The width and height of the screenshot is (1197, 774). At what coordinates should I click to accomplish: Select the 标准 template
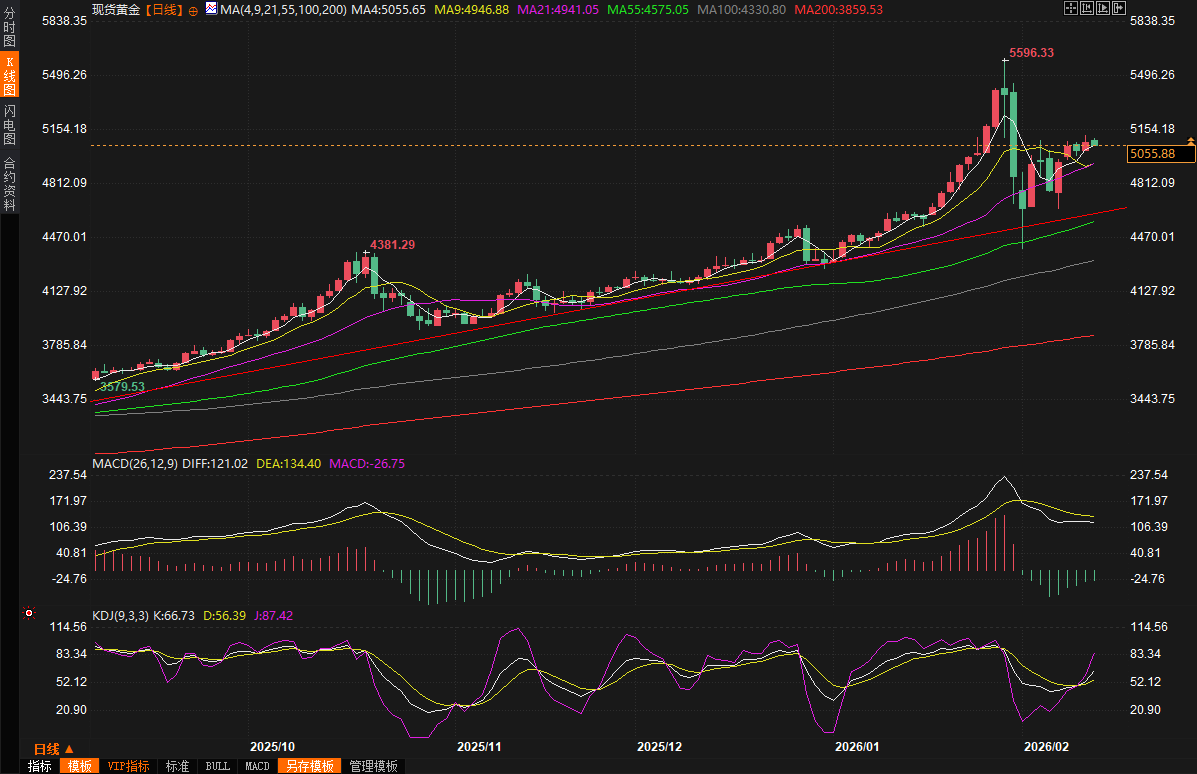pyautogui.click(x=177, y=766)
